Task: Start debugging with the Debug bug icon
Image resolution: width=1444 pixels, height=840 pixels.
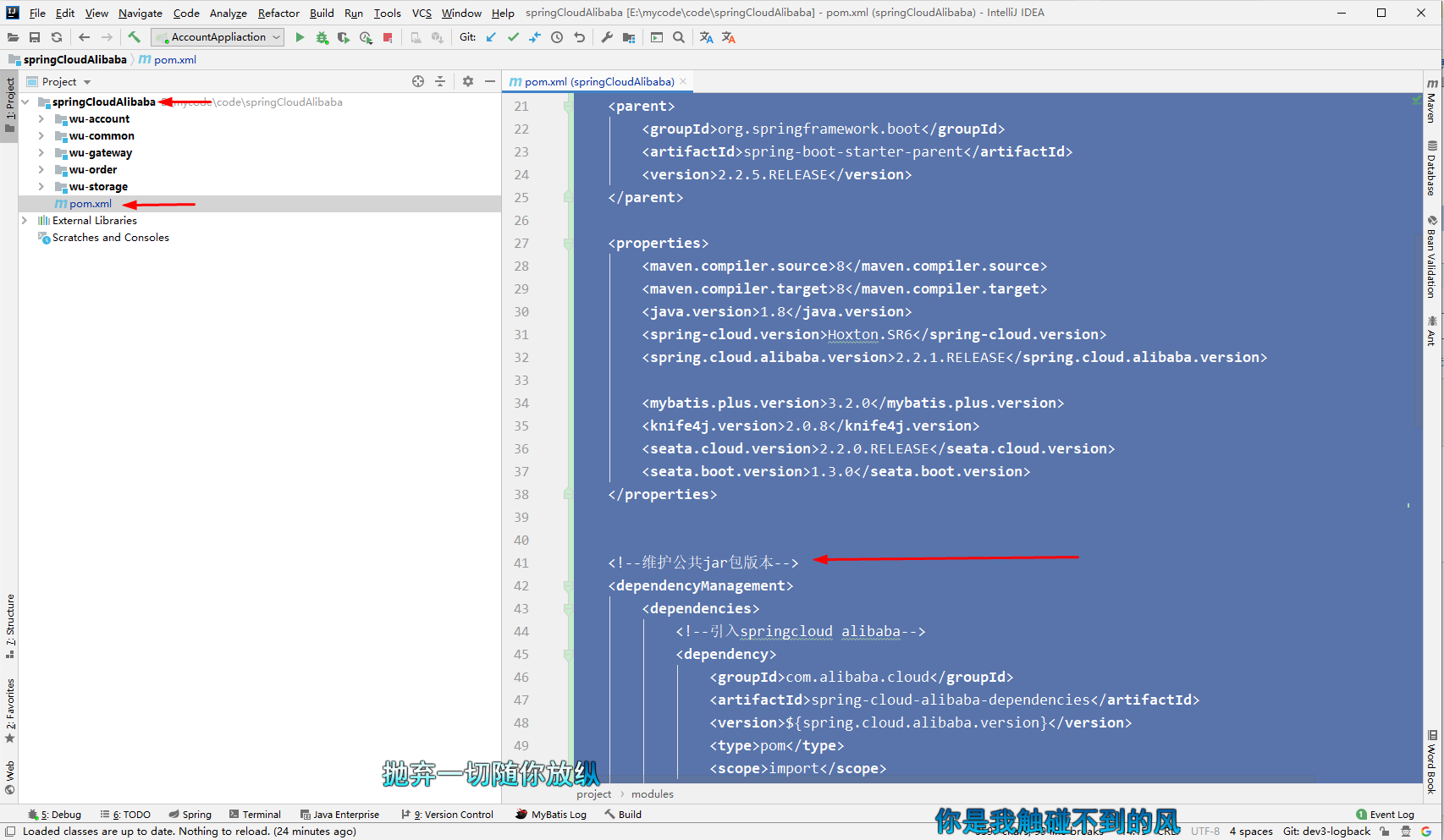Action: 322,37
